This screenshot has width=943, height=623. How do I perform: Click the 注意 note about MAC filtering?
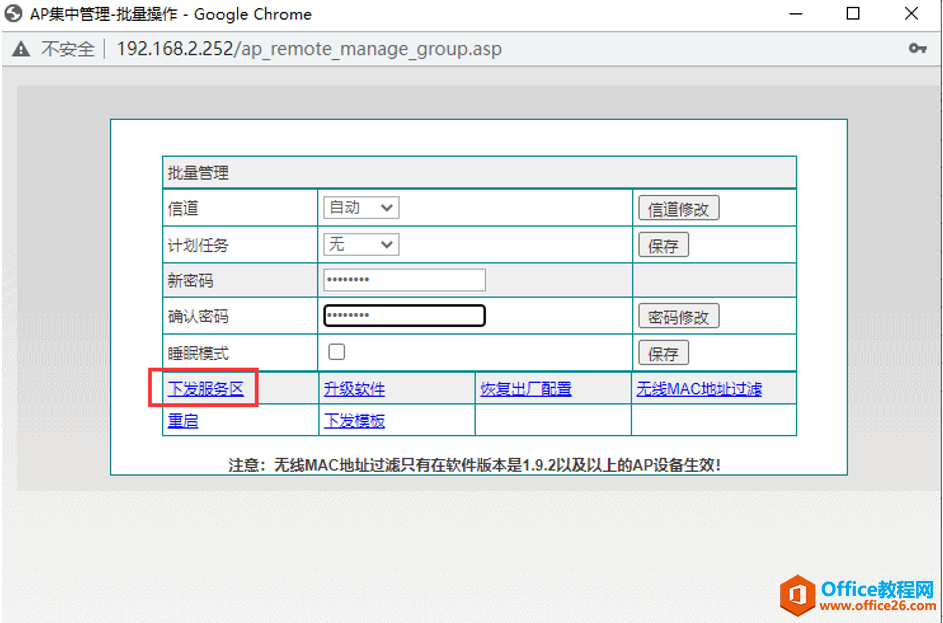point(475,465)
